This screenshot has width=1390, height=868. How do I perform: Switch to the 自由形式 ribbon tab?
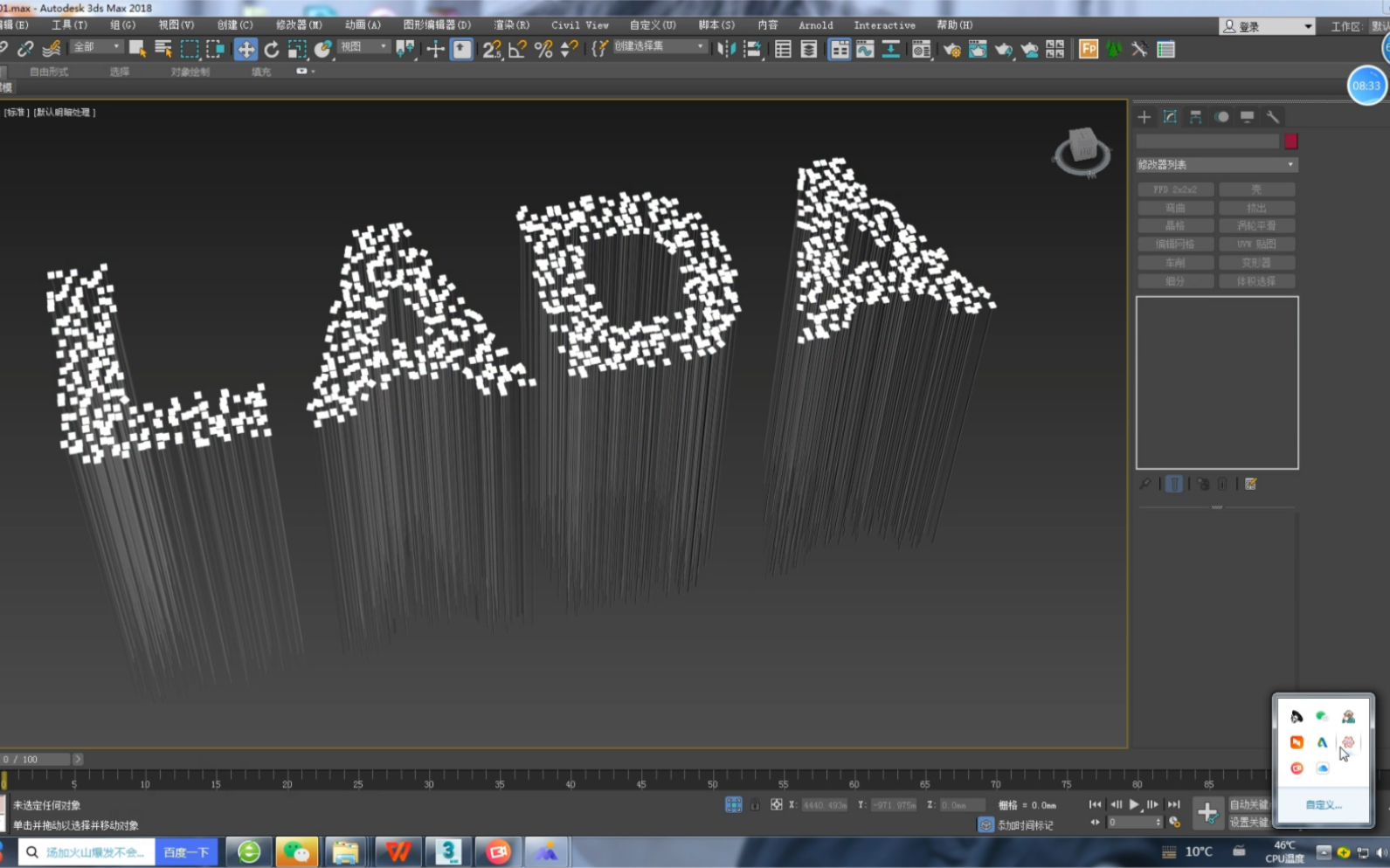pyautogui.click(x=49, y=72)
